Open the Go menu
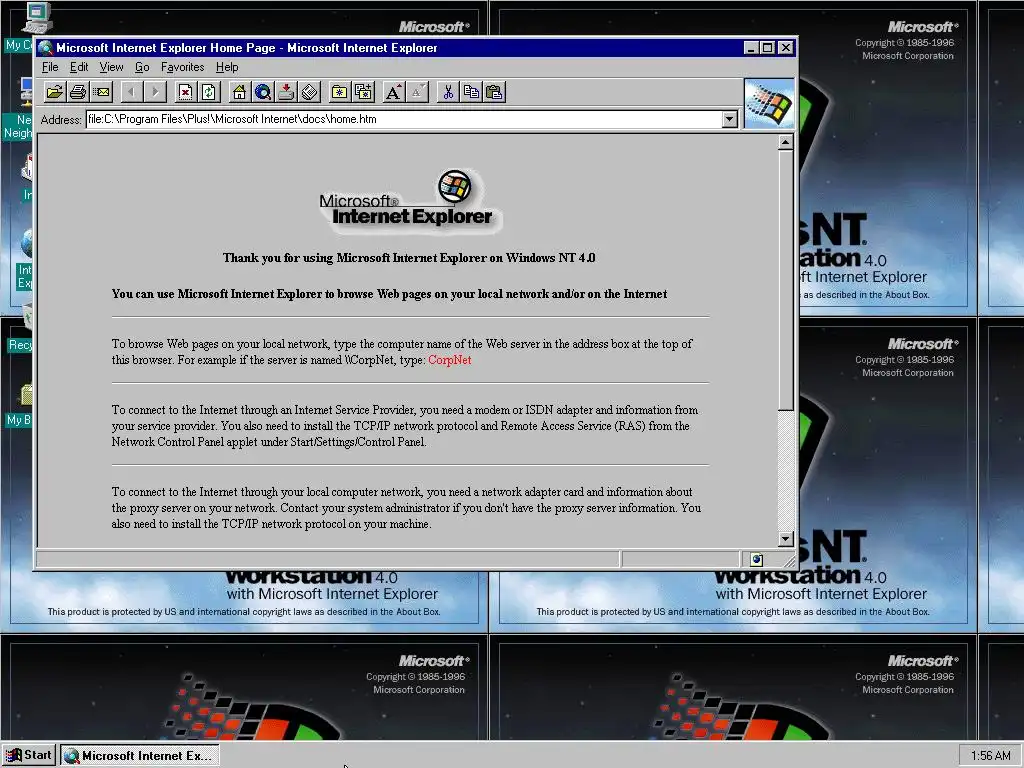Screen dimensions: 1024x768 tap(142, 67)
